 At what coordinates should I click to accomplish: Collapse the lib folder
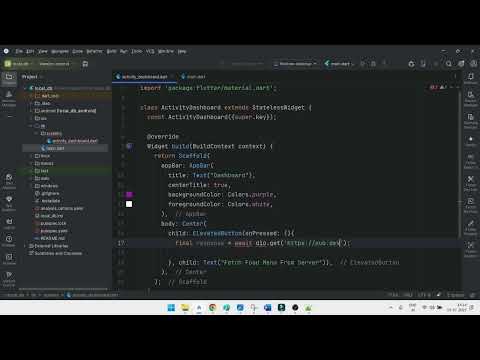pos(31,126)
